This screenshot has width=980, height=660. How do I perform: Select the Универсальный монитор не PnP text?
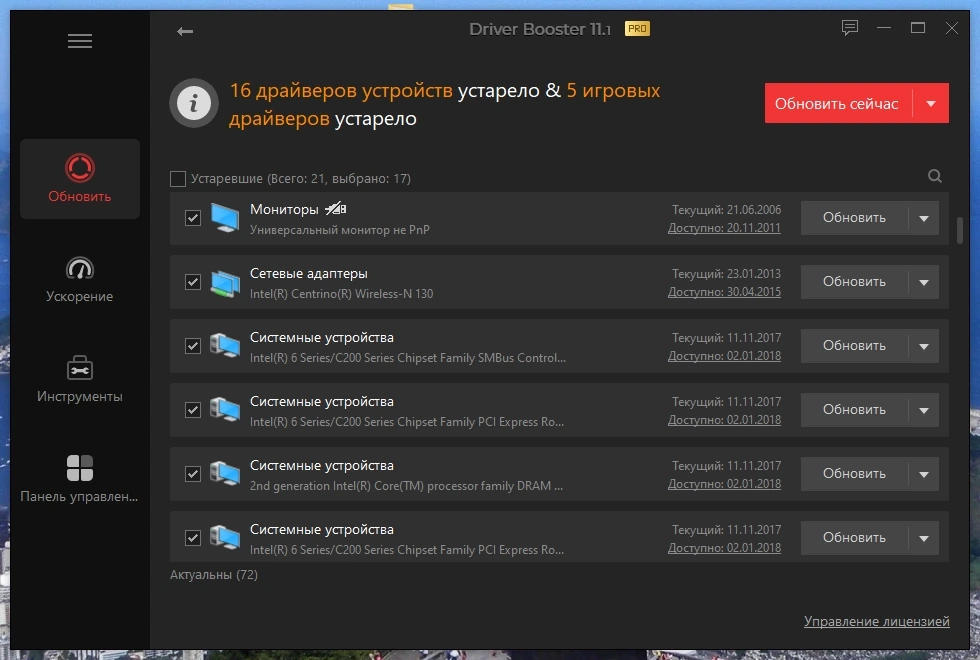click(x=339, y=230)
